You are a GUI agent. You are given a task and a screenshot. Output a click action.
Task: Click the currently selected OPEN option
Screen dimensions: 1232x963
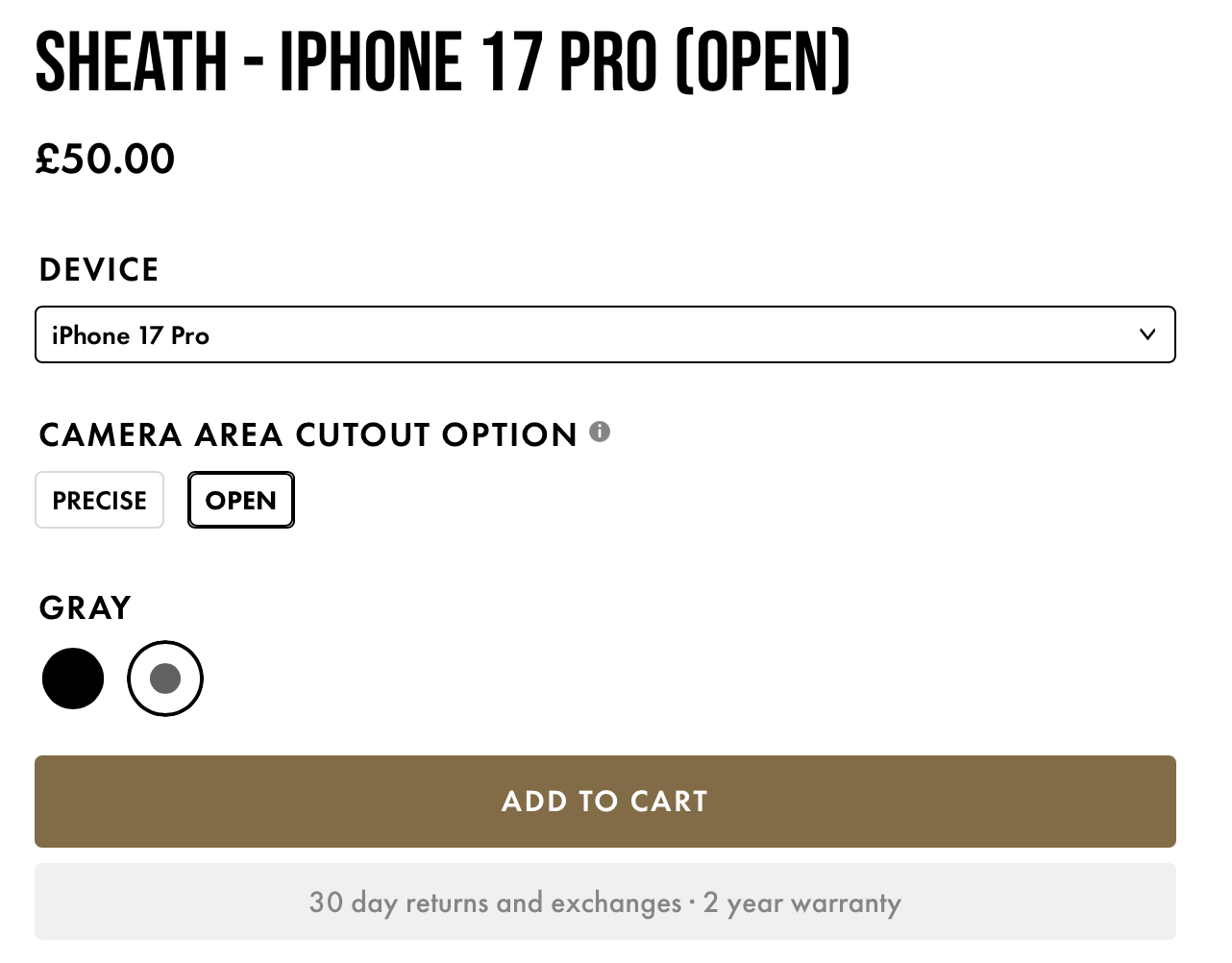[240, 500]
